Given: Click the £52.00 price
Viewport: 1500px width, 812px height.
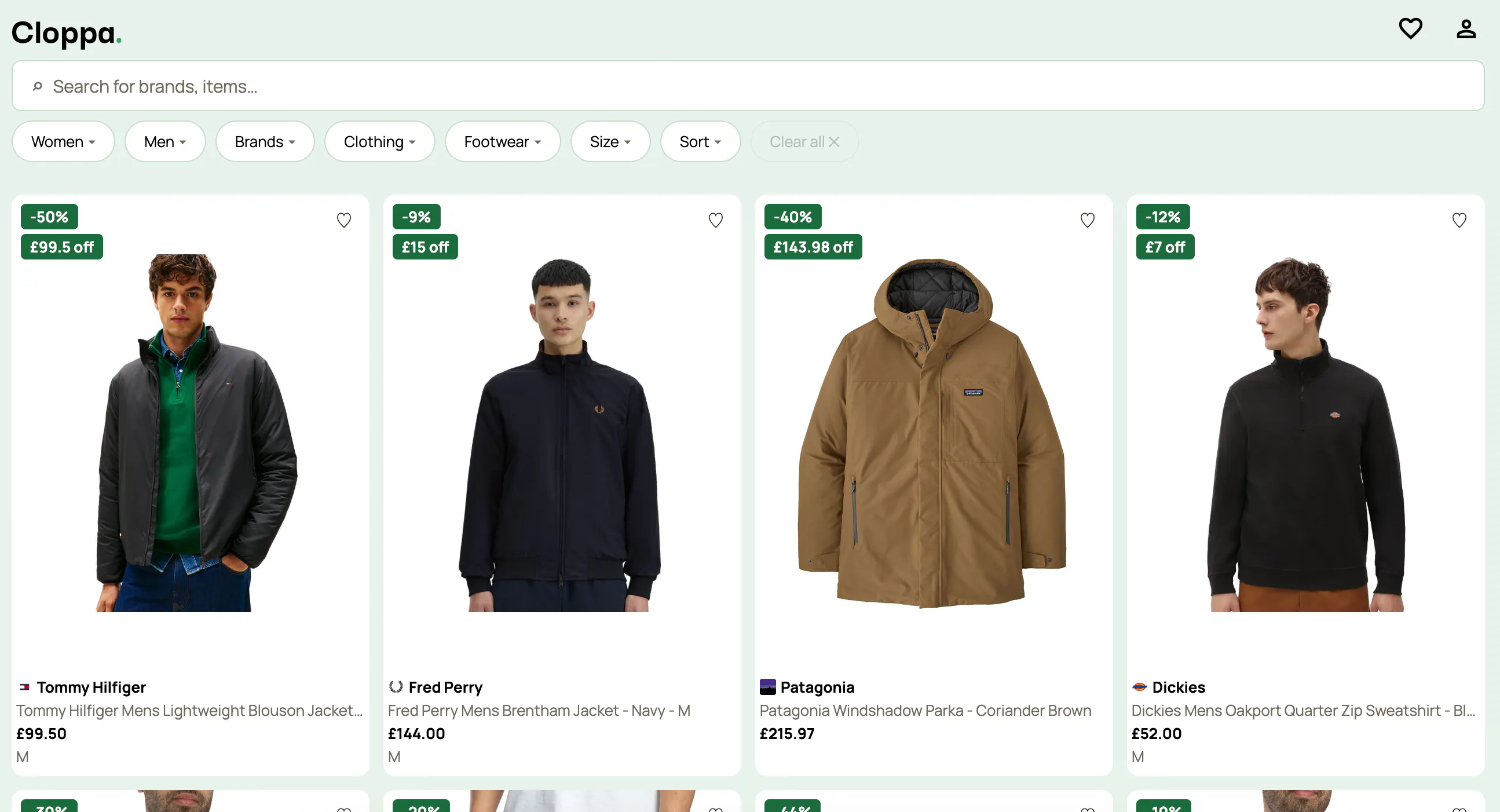Looking at the screenshot, I should (1157, 733).
